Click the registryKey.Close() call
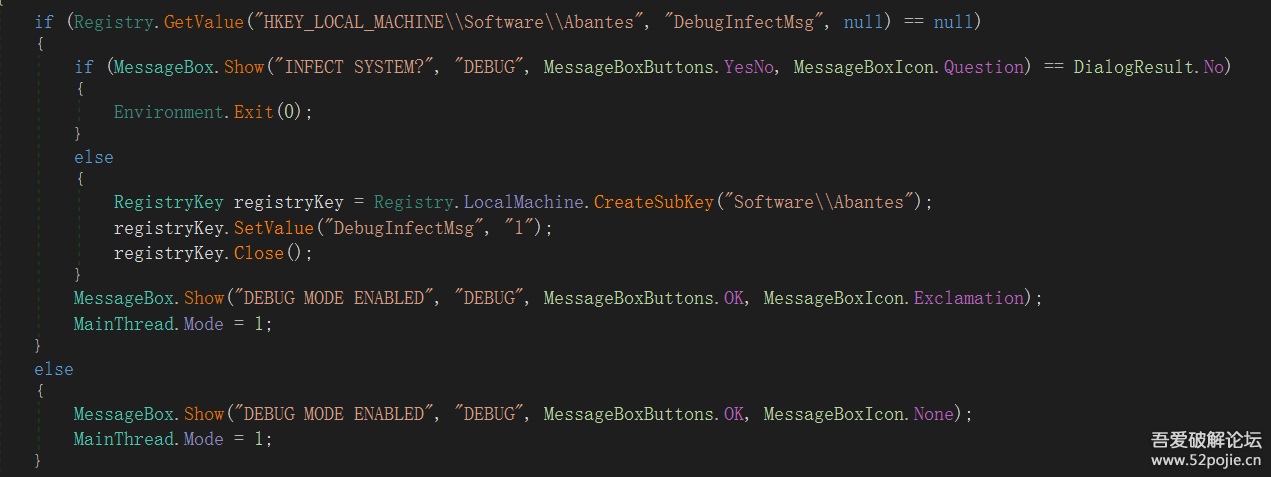The image size is (1271, 477). click(212, 253)
